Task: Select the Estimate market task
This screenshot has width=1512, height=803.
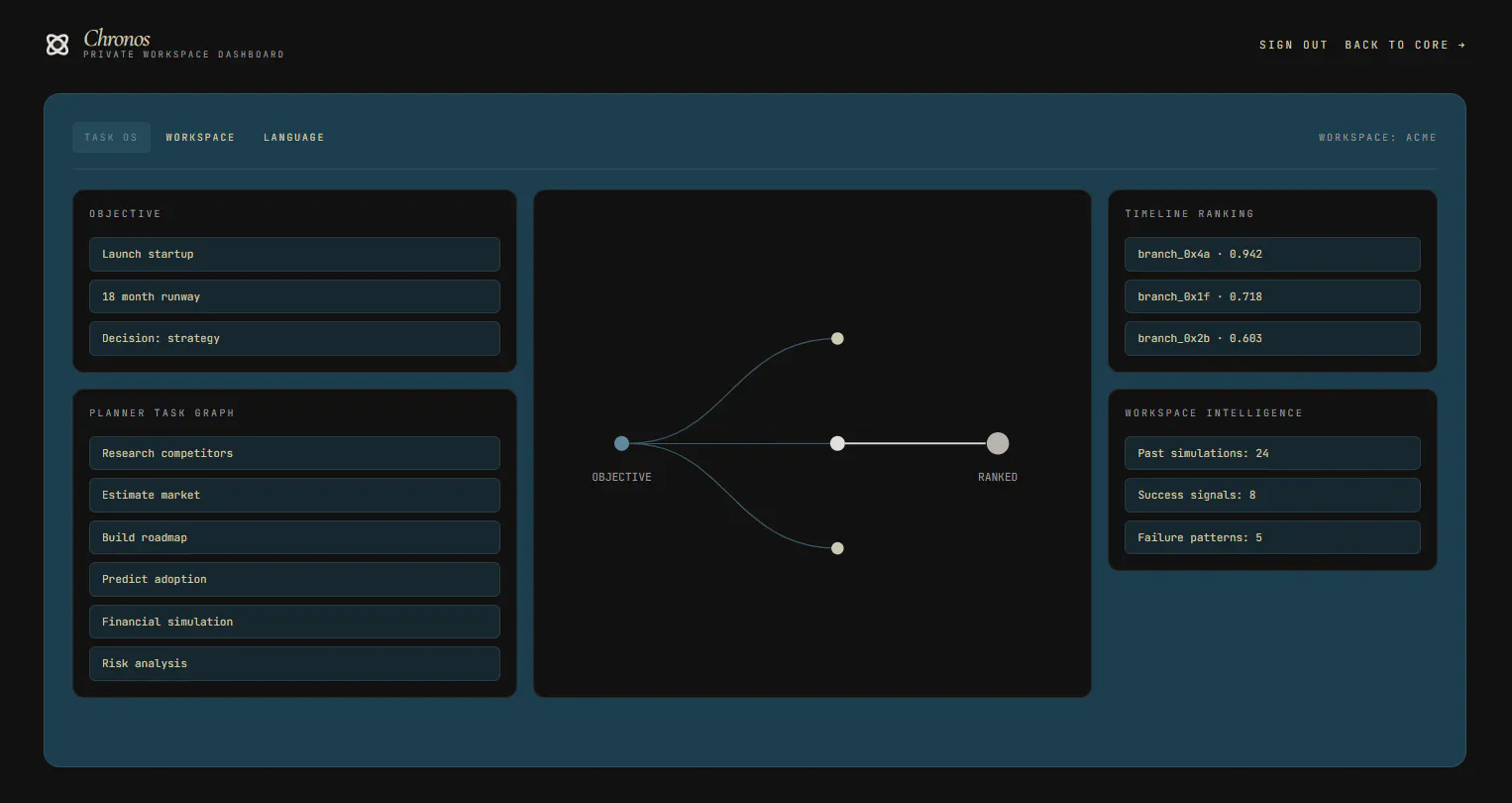Action: coord(294,495)
